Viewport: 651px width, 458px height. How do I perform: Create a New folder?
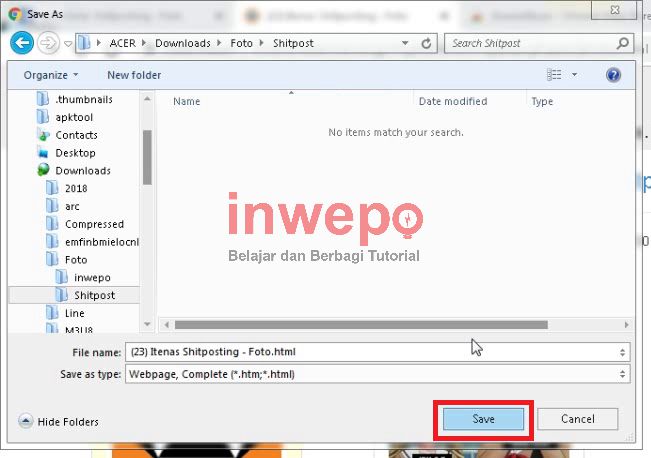point(134,75)
